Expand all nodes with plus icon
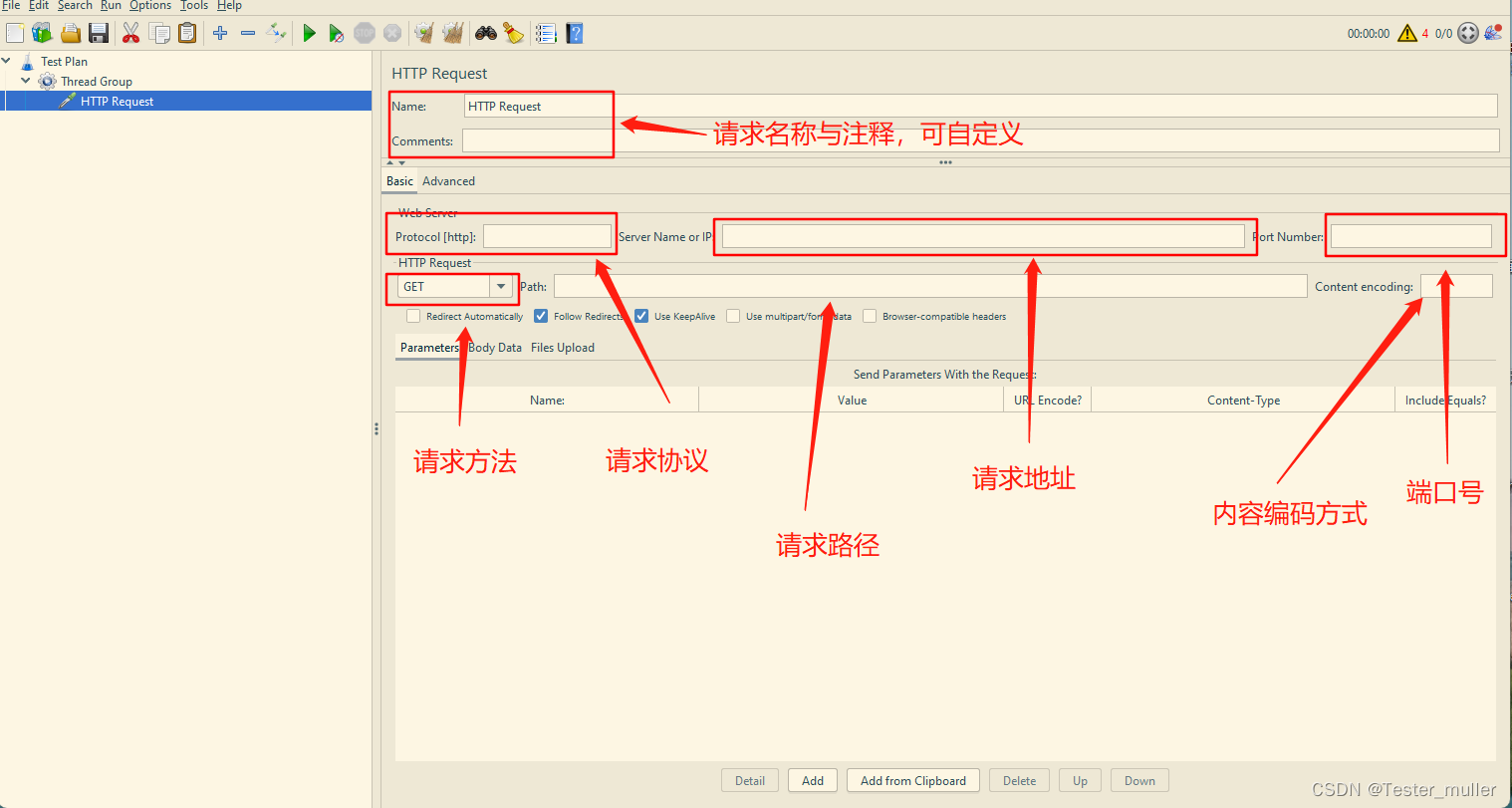The image size is (1512, 808). point(220,33)
